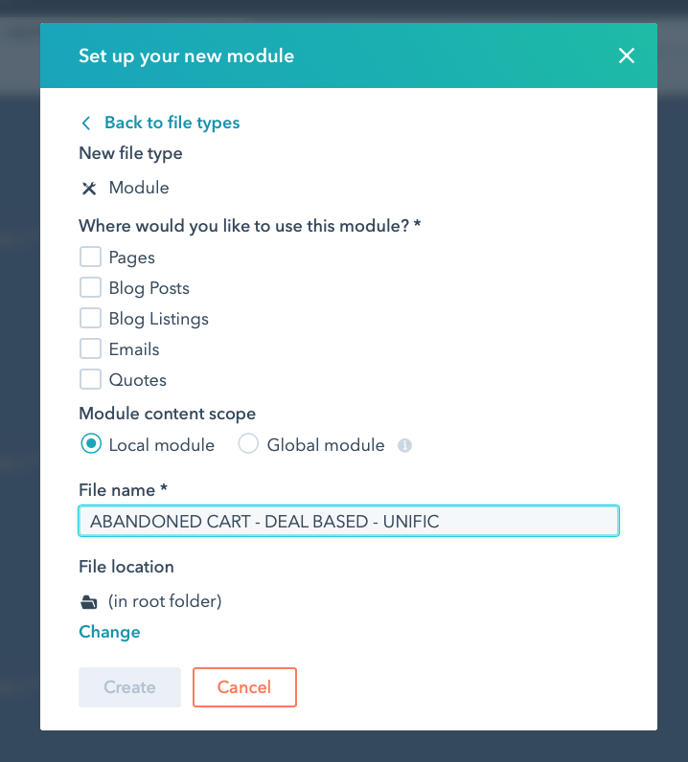The image size is (688, 762).
Task: Click the Create button
Action: (x=130, y=687)
